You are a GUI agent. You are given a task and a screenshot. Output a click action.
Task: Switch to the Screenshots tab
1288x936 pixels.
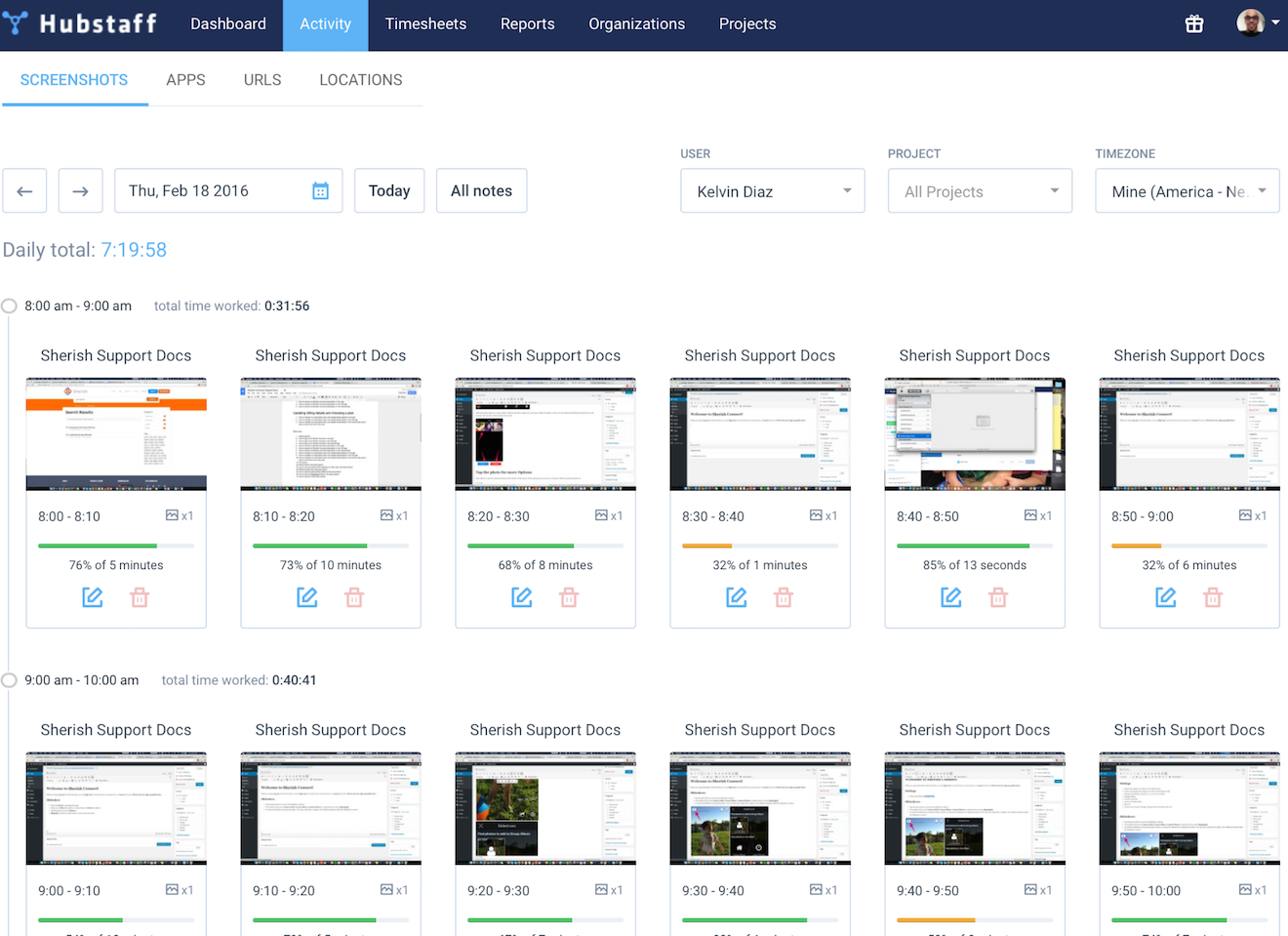pyautogui.click(x=74, y=80)
